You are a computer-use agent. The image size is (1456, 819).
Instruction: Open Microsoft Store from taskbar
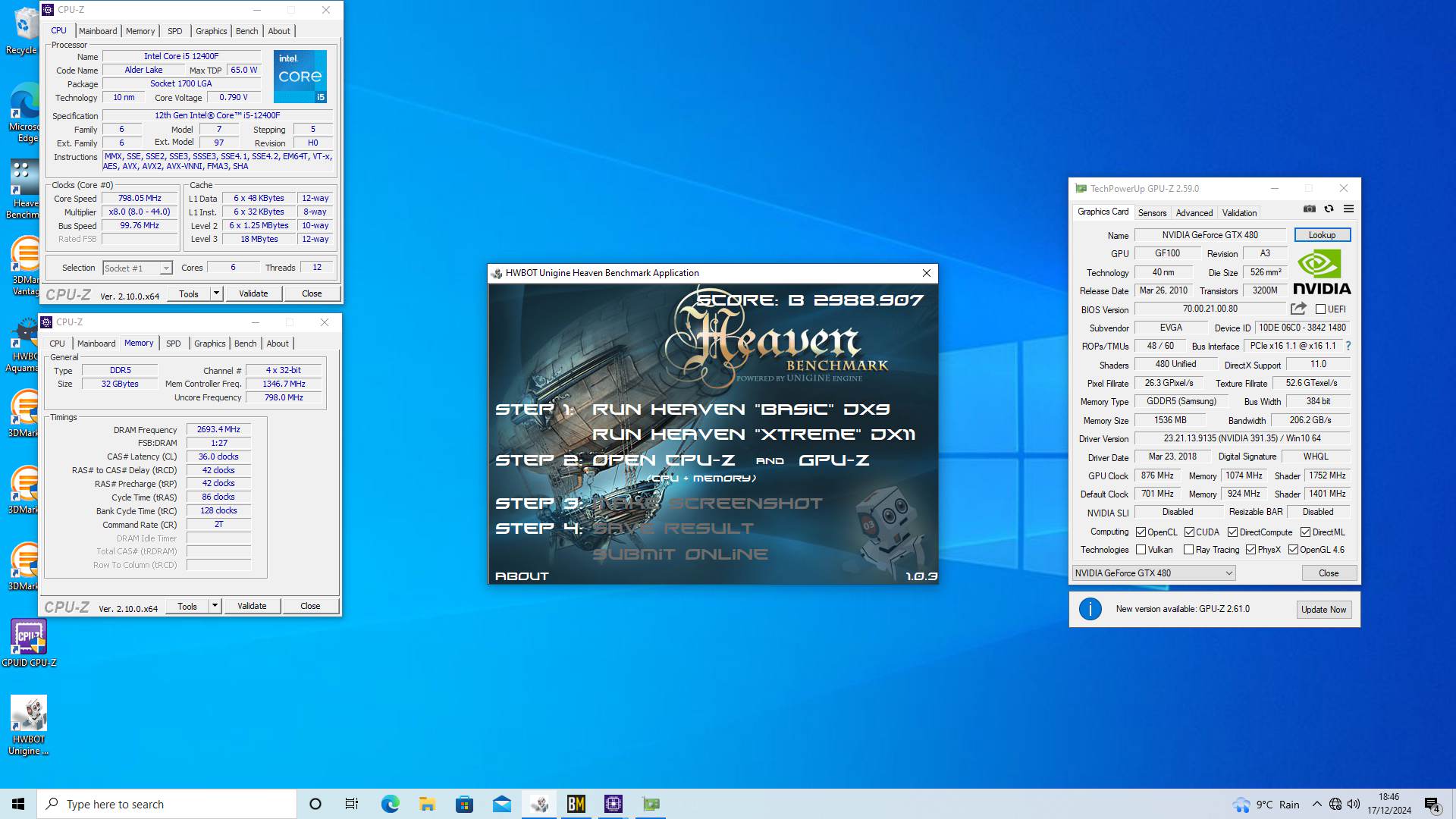(464, 804)
